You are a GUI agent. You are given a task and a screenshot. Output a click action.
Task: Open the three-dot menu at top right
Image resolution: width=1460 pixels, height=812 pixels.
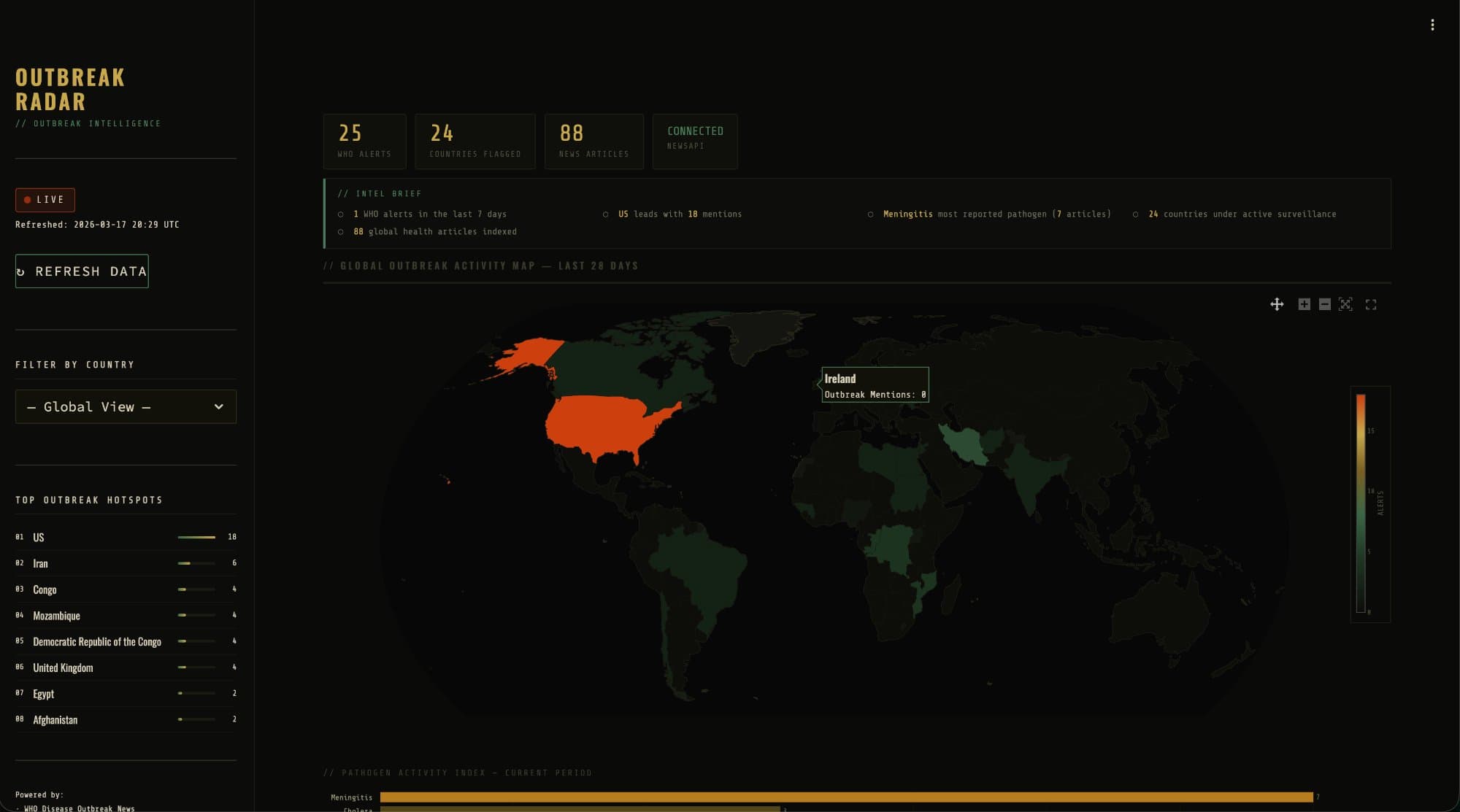1432,25
